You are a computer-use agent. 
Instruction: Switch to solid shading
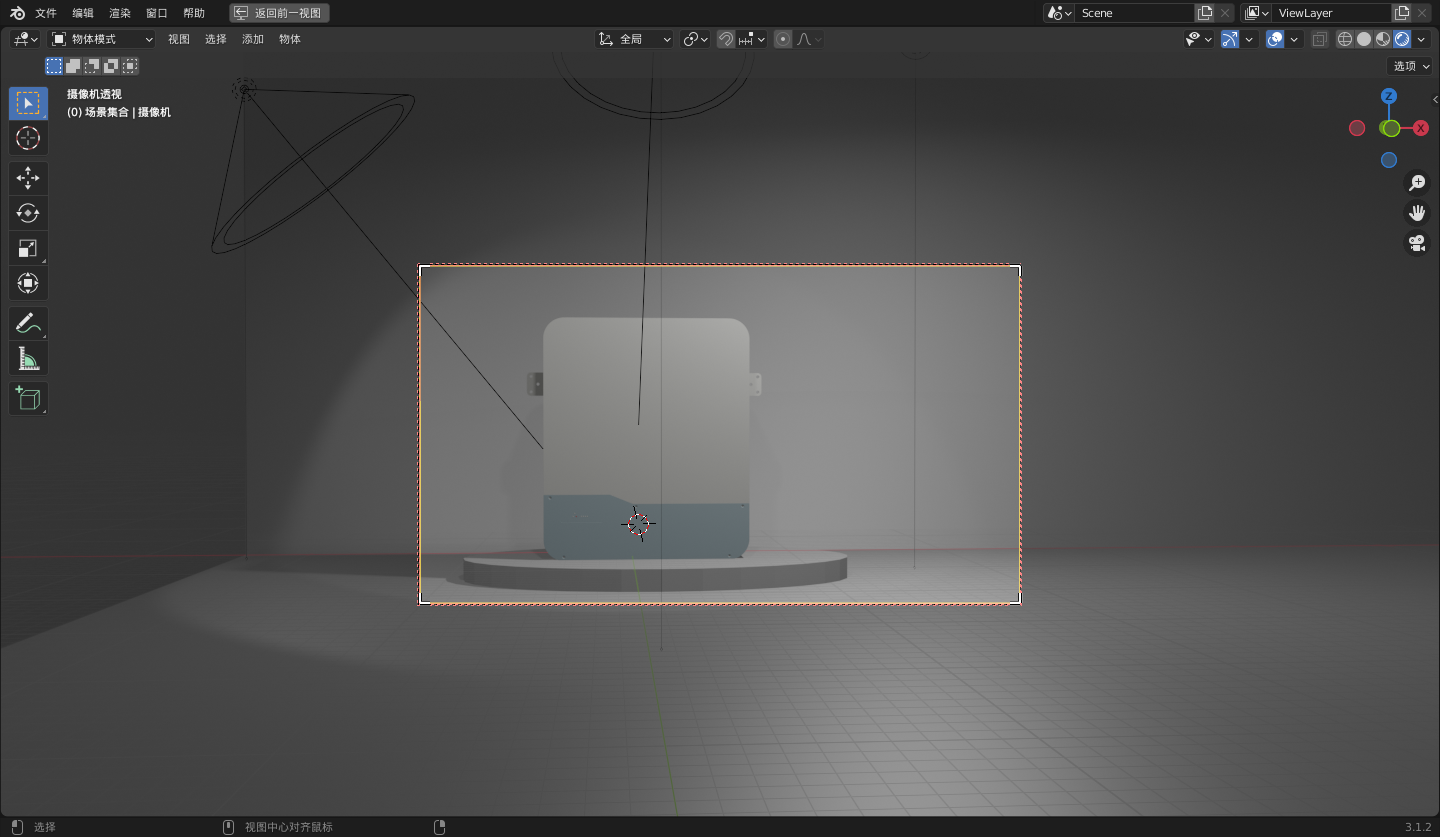click(1364, 39)
